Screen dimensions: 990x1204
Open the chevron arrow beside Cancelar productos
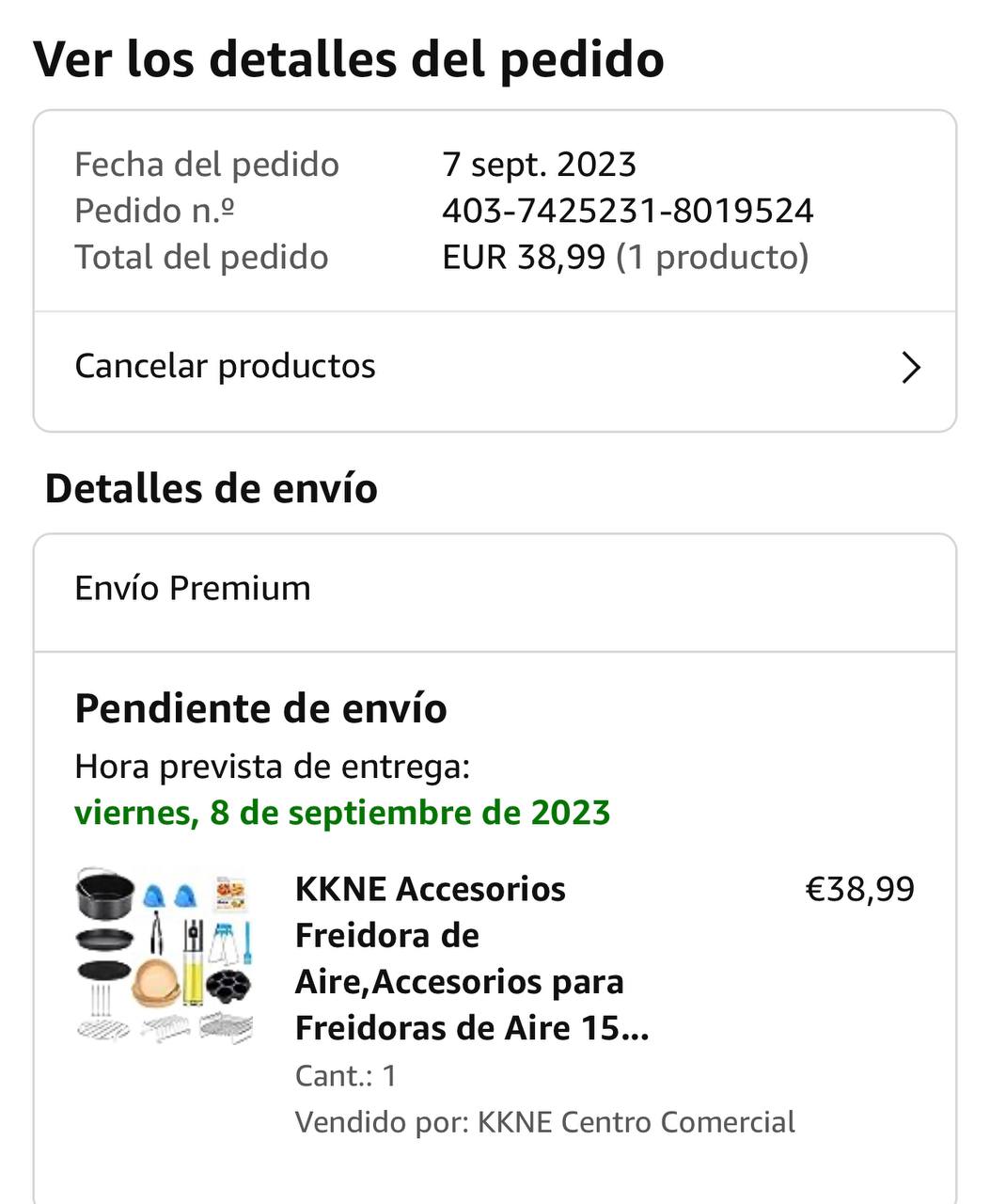click(x=910, y=367)
